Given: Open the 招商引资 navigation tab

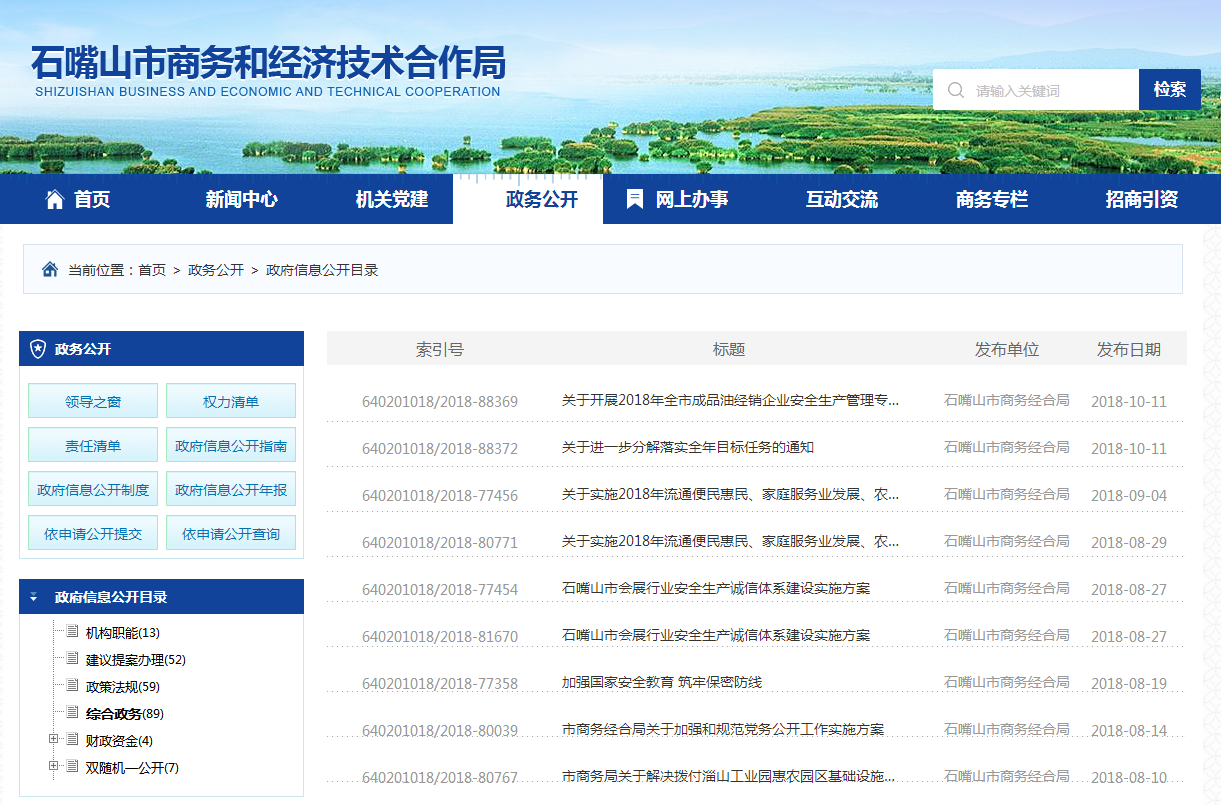Looking at the screenshot, I should tap(1141, 199).
